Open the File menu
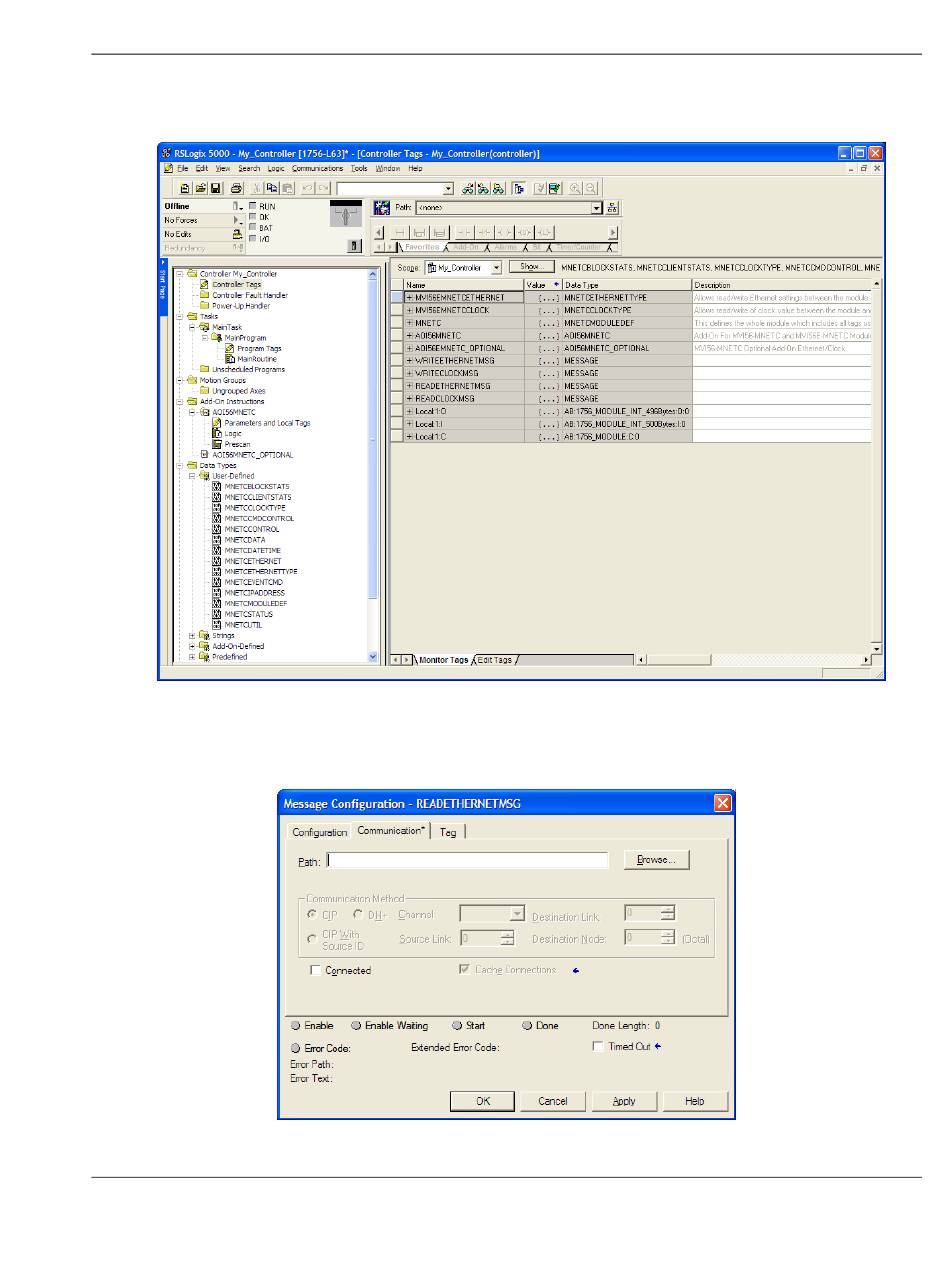This screenshot has width=950, height=1267. click(183, 169)
